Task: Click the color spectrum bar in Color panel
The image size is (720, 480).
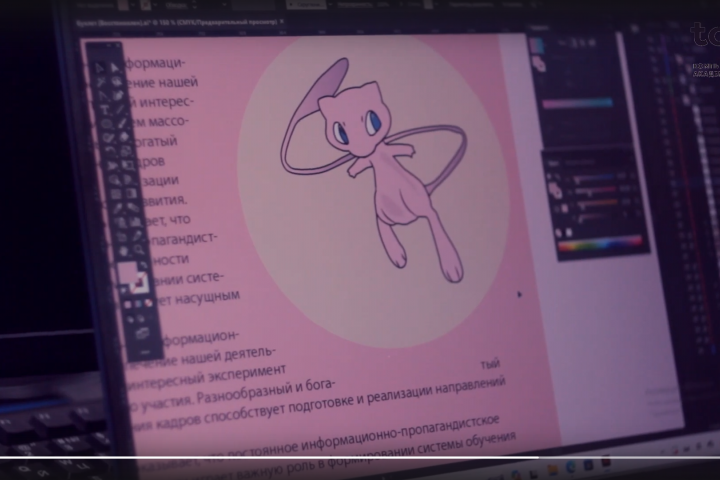Action: [x=600, y=243]
